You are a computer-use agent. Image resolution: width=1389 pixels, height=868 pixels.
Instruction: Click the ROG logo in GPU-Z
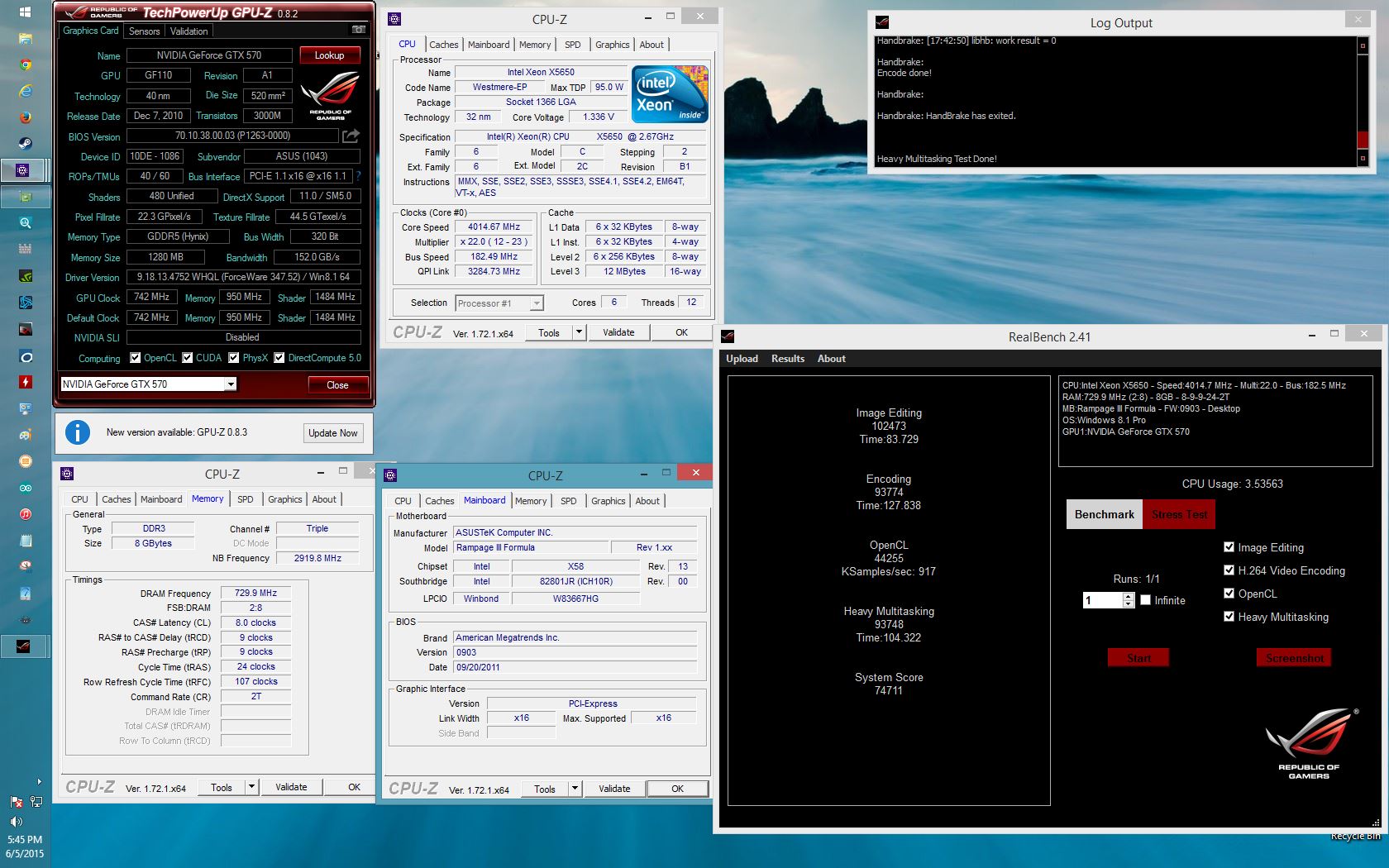click(x=330, y=97)
